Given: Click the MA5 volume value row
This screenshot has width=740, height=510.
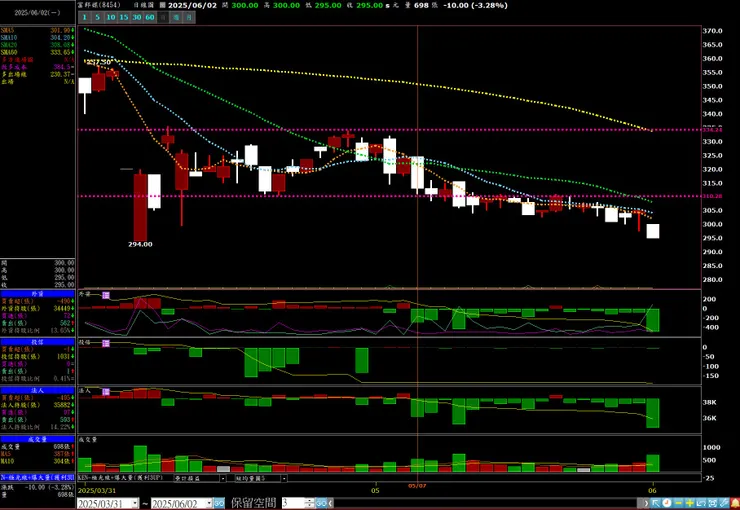Looking at the screenshot, I should [37, 454].
